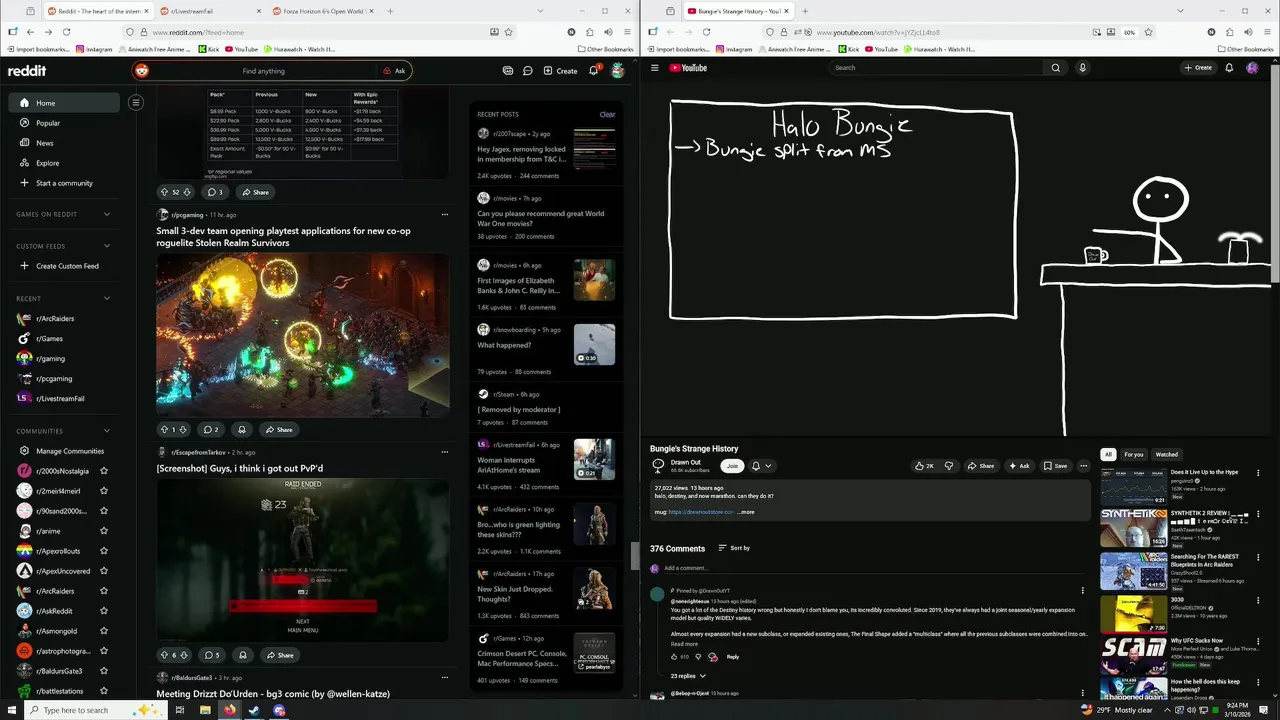Viewport: 1280px width, 720px height.
Task: Clear the Recent Posts list
Action: [x=607, y=114]
